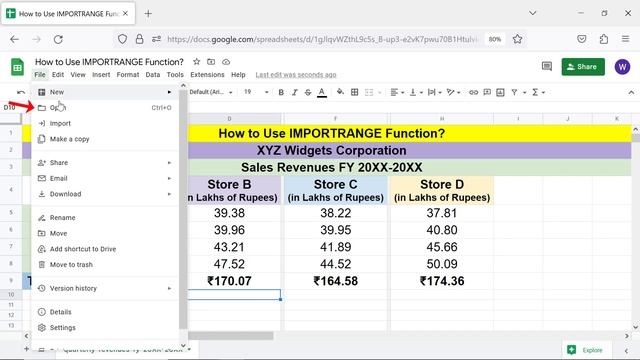Open the text wrapping dropdown

[x=434, y=92]
